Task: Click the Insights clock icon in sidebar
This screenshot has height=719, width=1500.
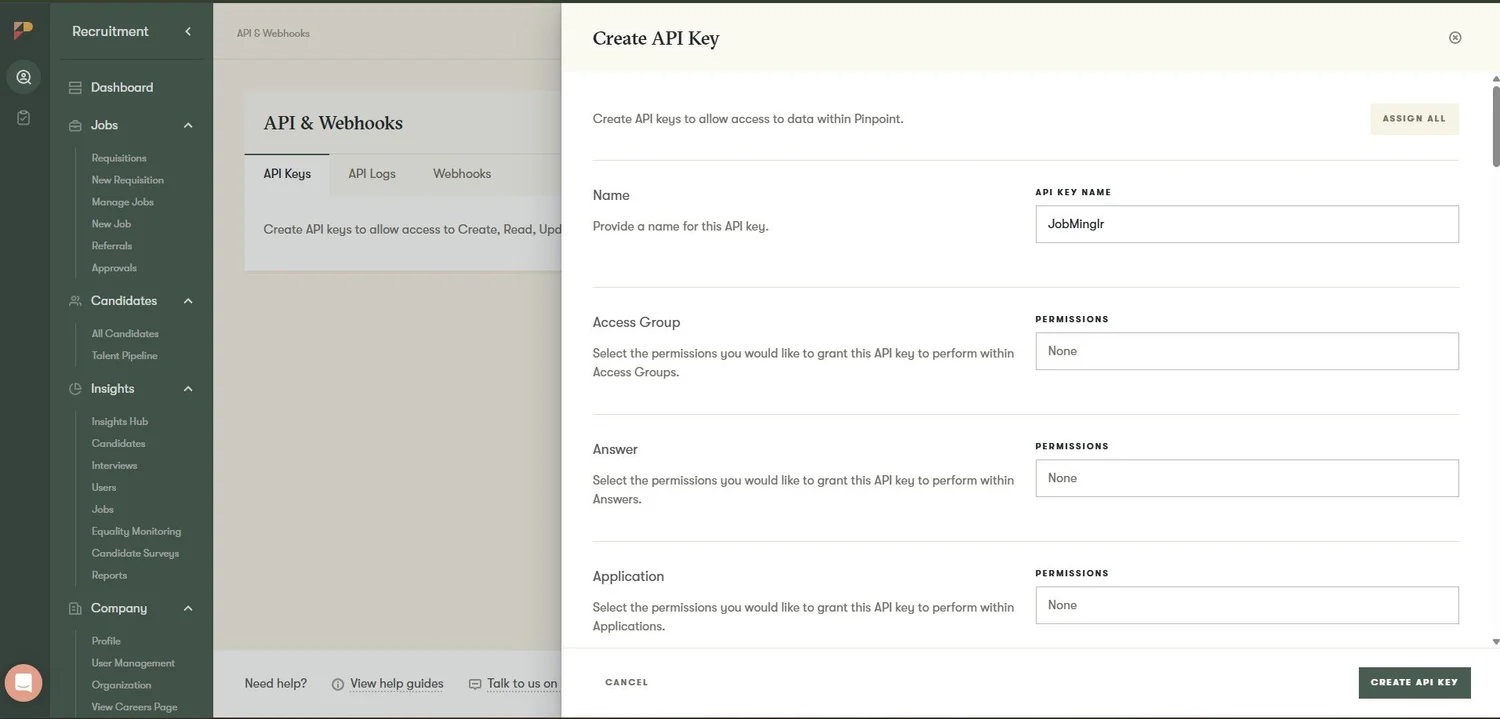Action: point(74,388)
